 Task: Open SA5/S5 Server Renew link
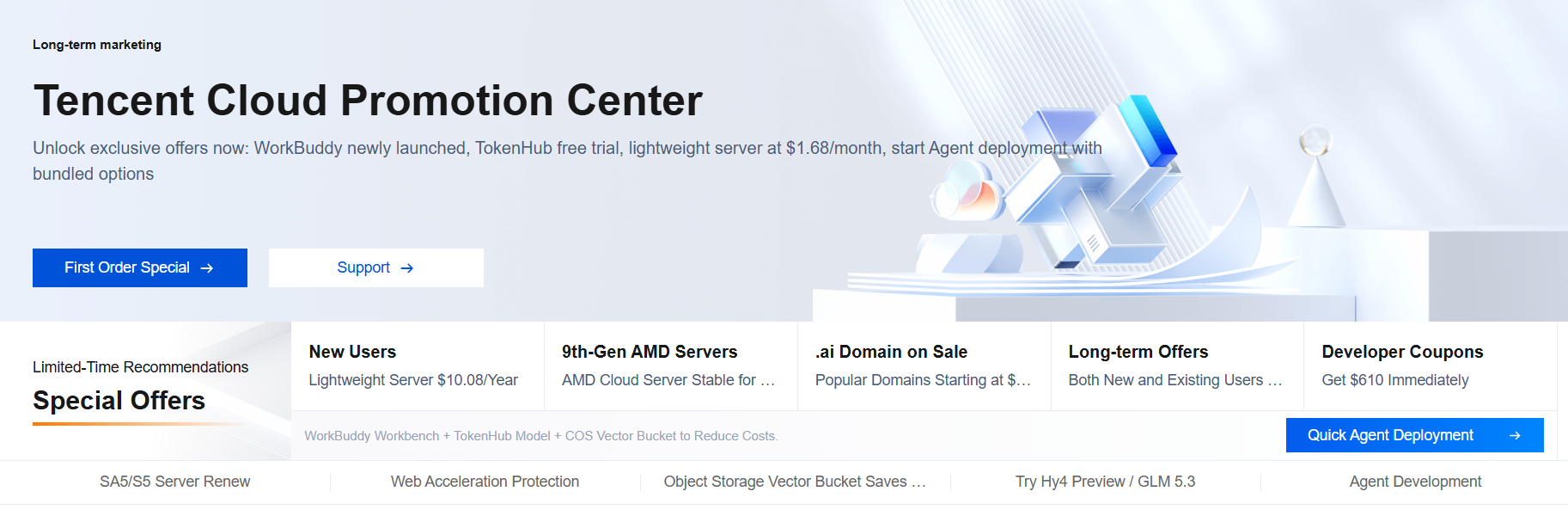click(x=174, y=482)
